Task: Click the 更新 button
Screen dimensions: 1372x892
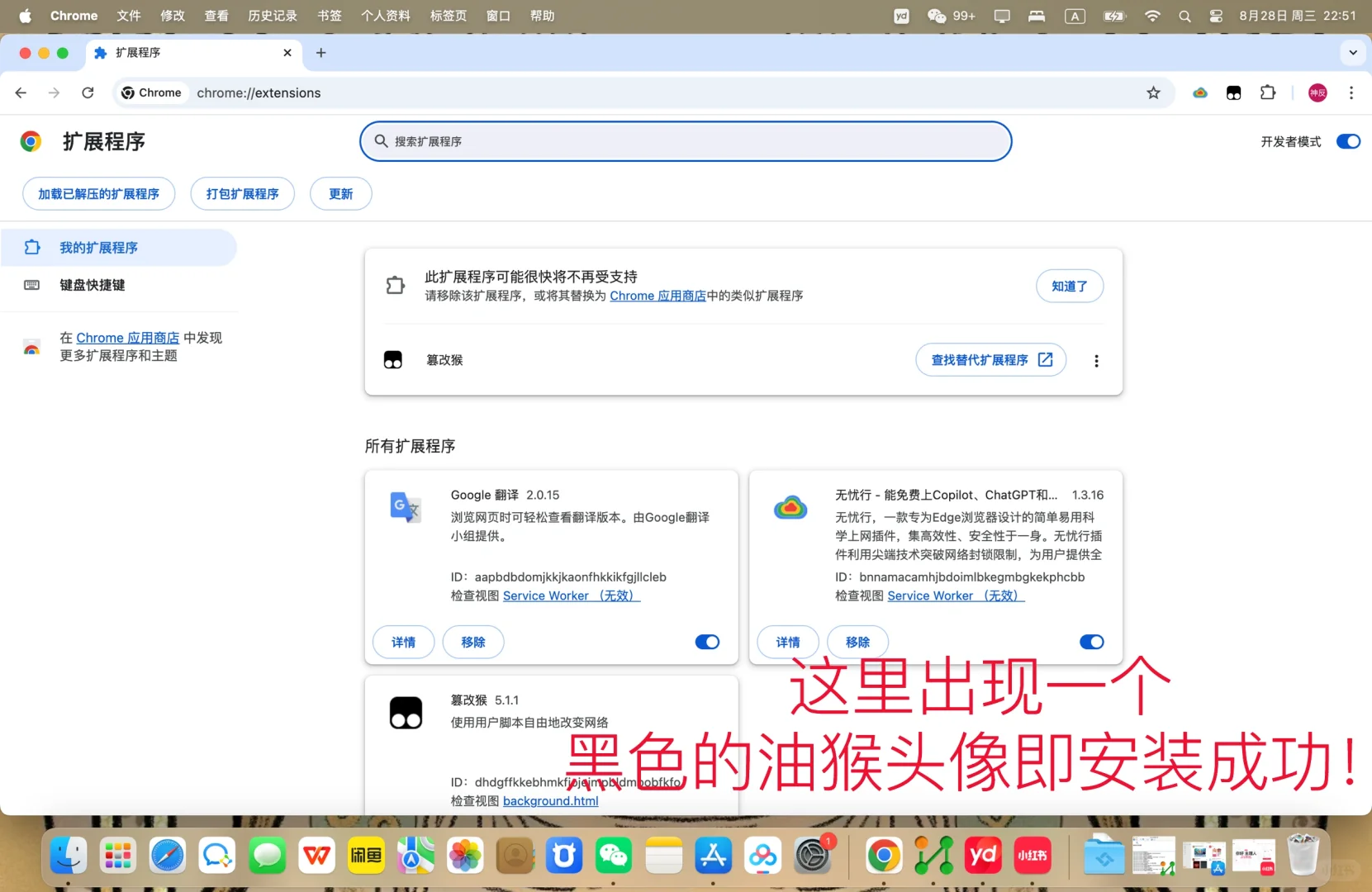Action: click(x=339, y=193)
